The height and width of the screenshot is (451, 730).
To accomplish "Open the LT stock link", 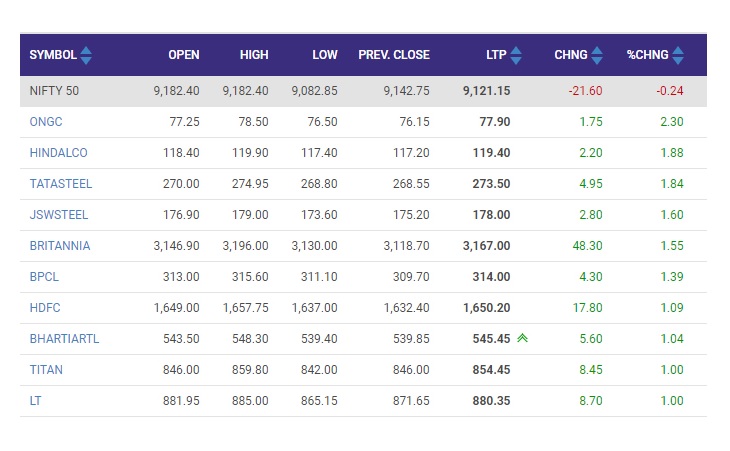I will (x=35, y=401).
